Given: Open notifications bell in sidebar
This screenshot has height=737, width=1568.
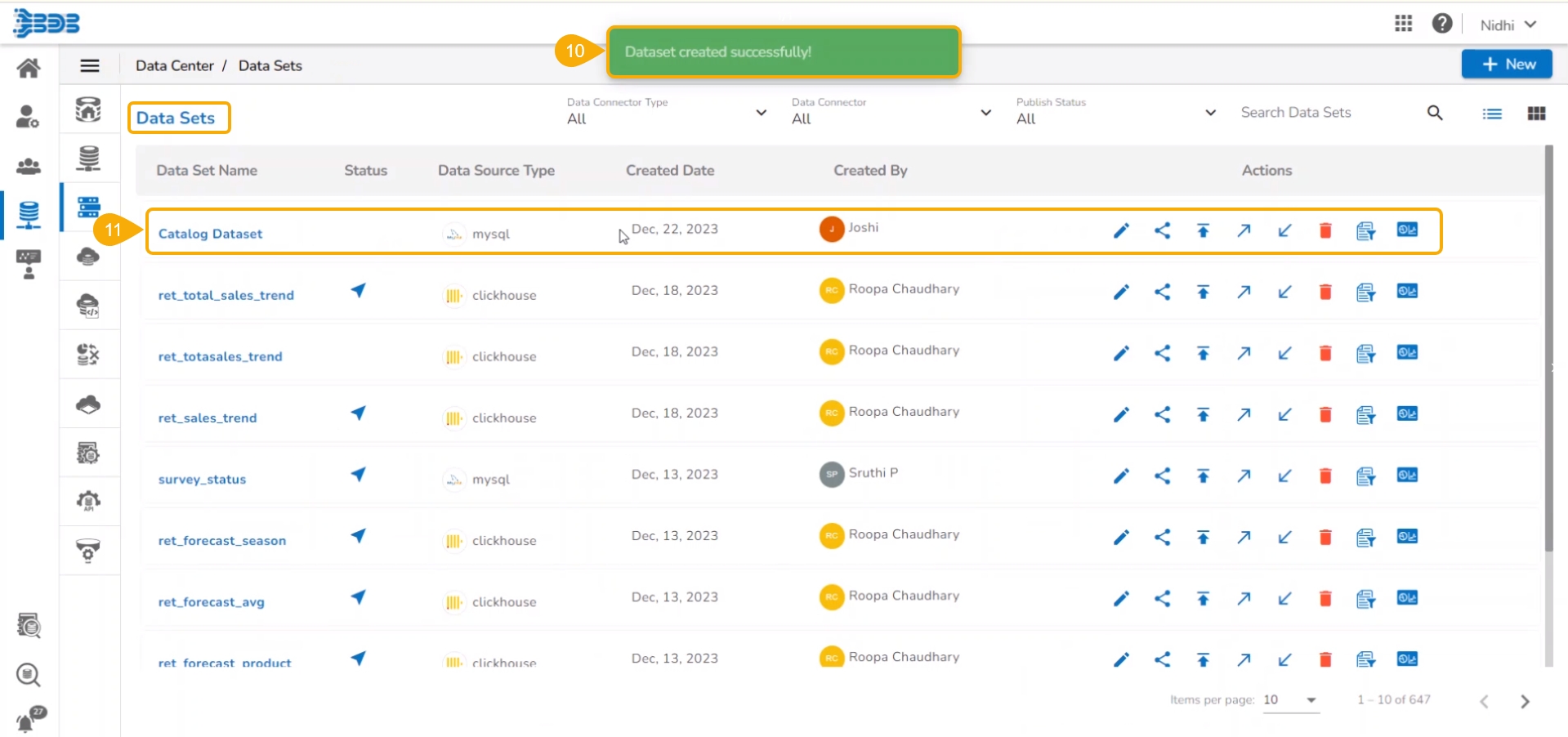Looking at the screenshot, I should 28,721.
